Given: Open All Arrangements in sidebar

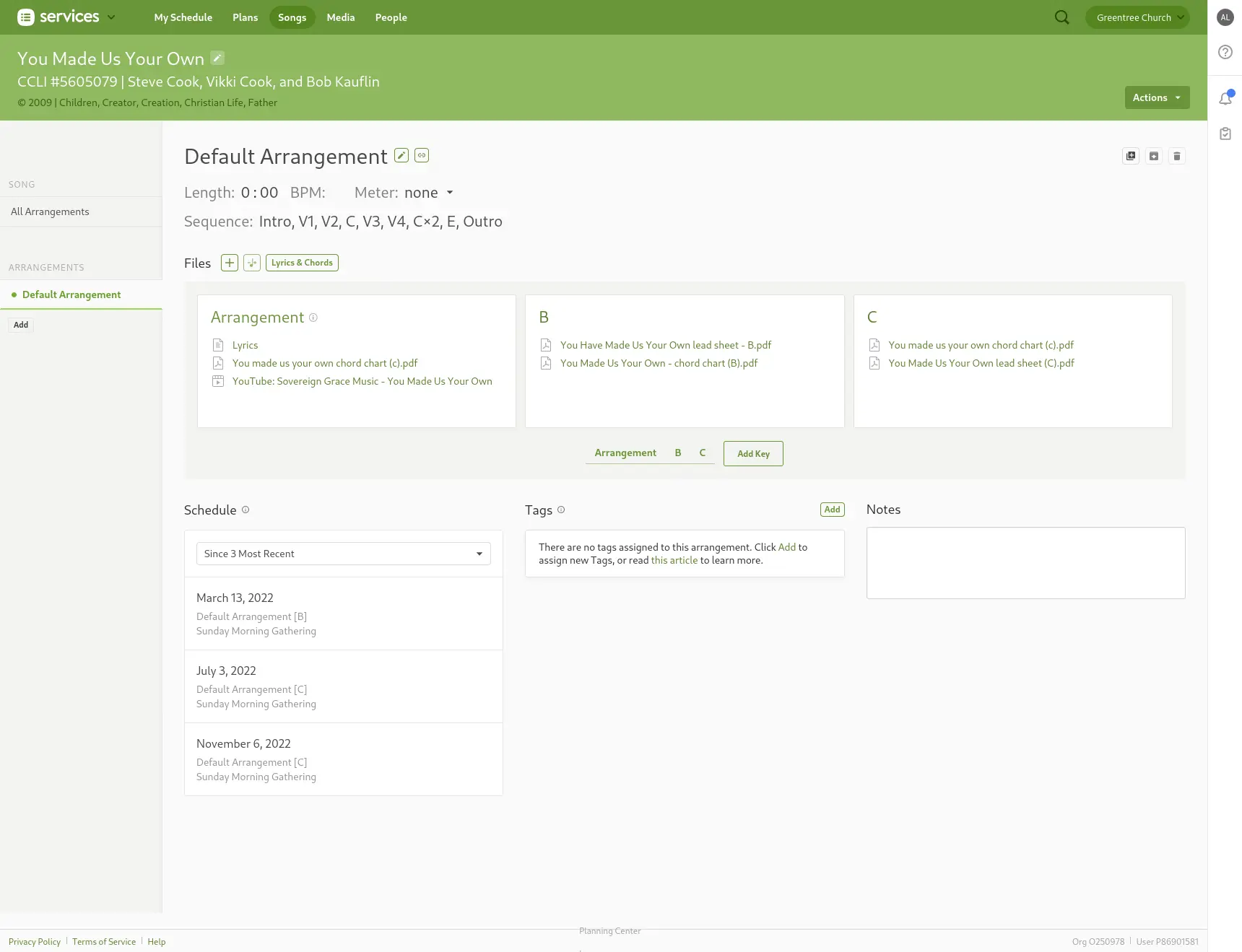Looking at the screenshot, I should tap(81, 211).
